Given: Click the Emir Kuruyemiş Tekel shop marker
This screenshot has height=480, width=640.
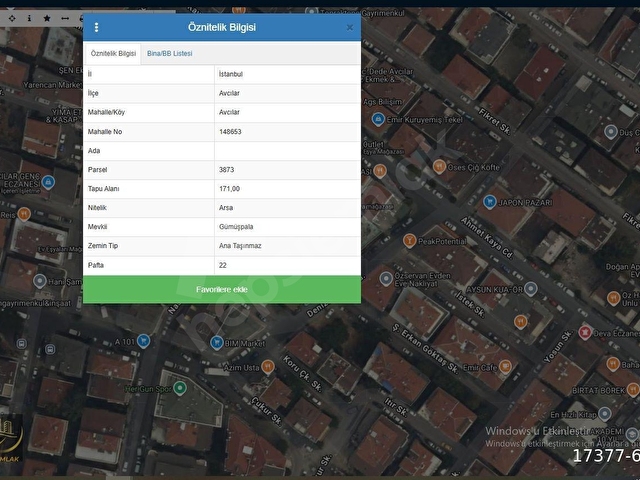Looking at the screenshot, I should [378, 119].
